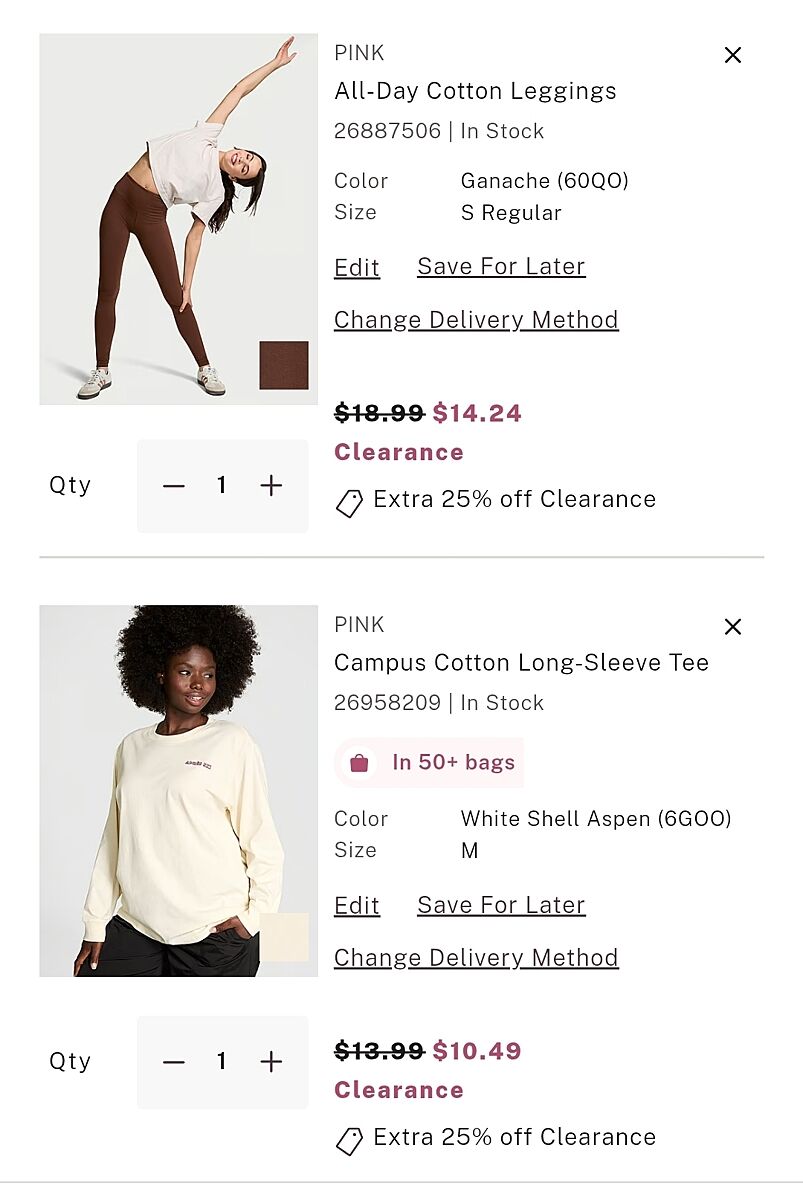803x1200 pixels.
Task: Increase quantity of All-Day Cotton Leggings
Action: click(x=271, y=486)
